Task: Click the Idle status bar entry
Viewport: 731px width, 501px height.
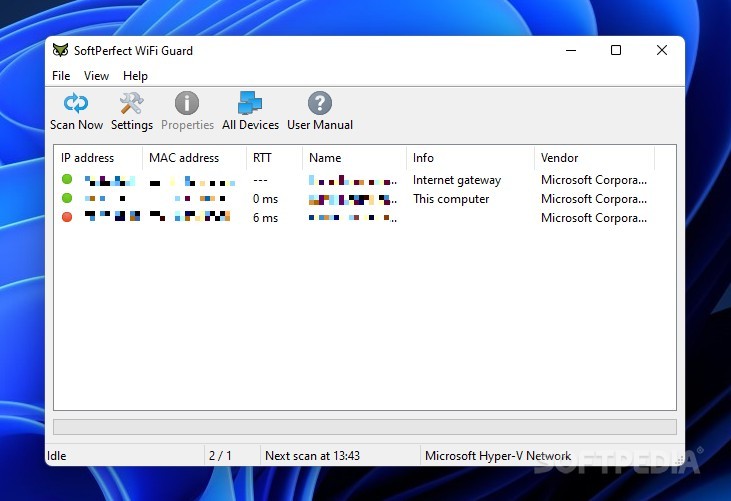Action: coord(57,456)
